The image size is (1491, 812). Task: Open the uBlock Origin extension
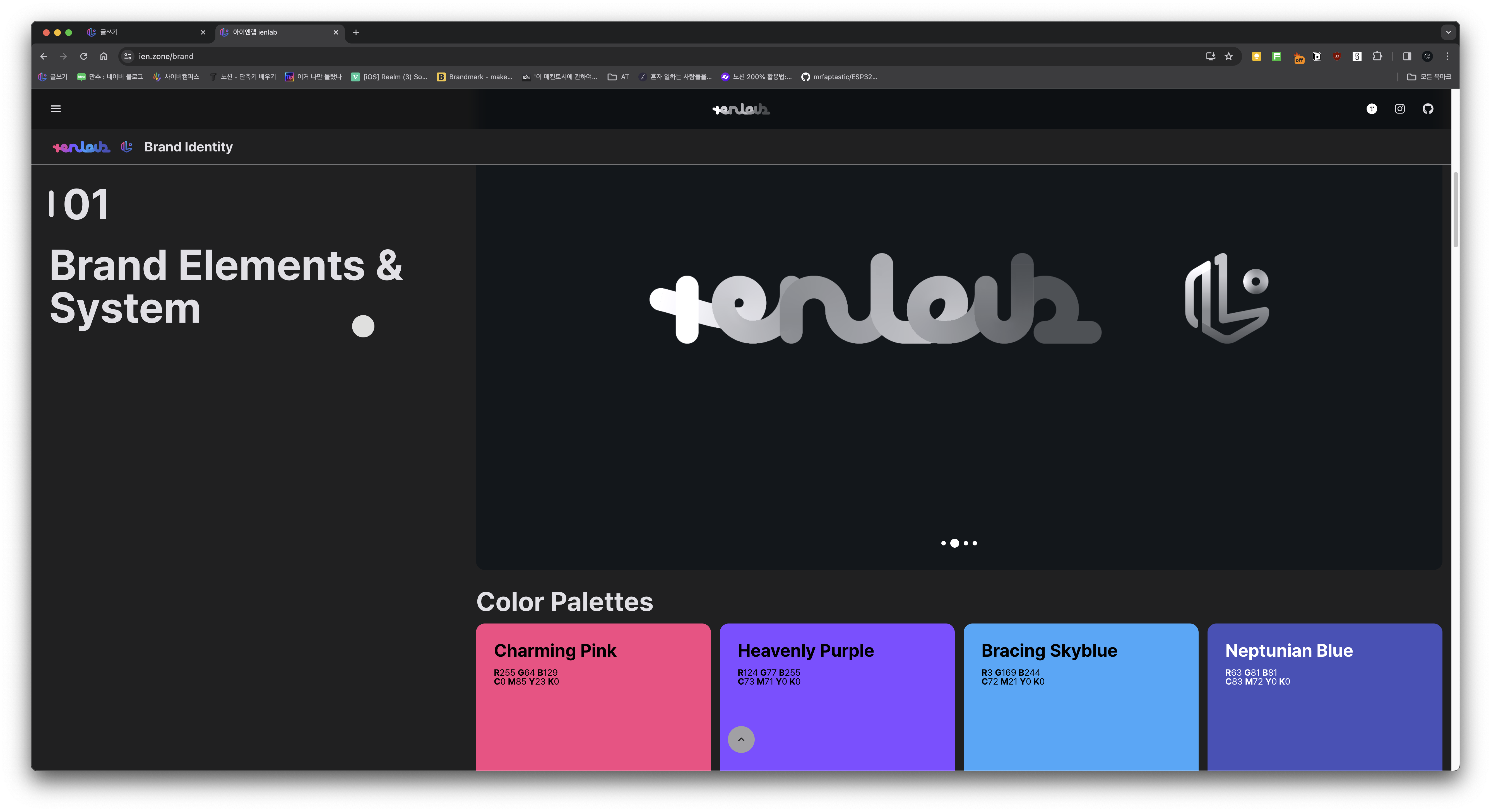[1337, 56]
